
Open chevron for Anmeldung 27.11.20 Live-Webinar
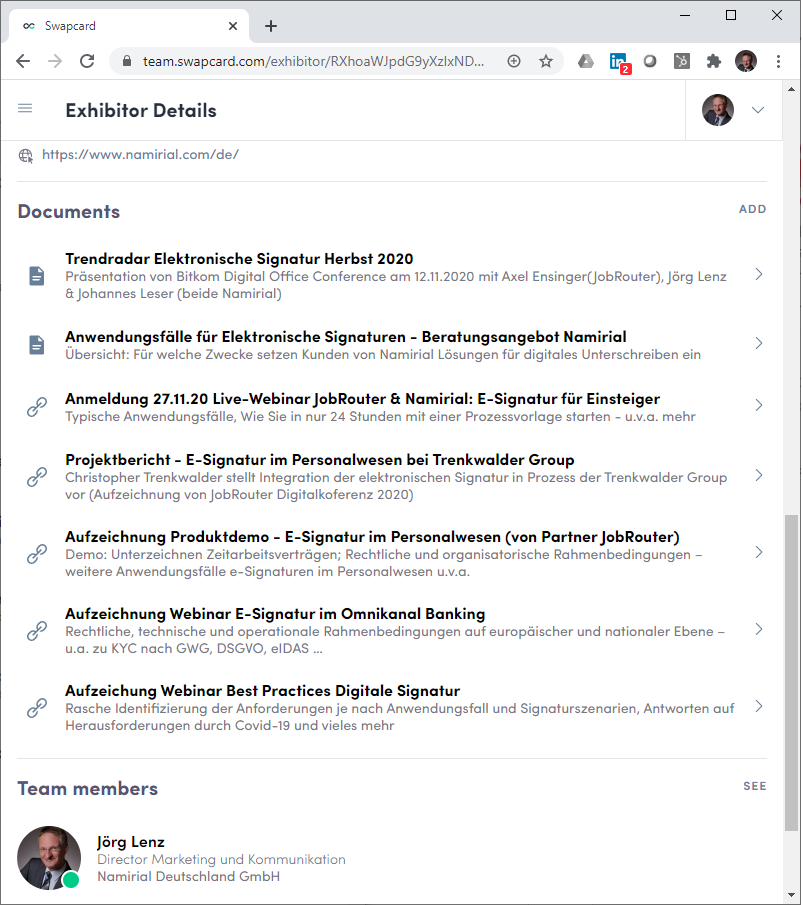point(759,405)
